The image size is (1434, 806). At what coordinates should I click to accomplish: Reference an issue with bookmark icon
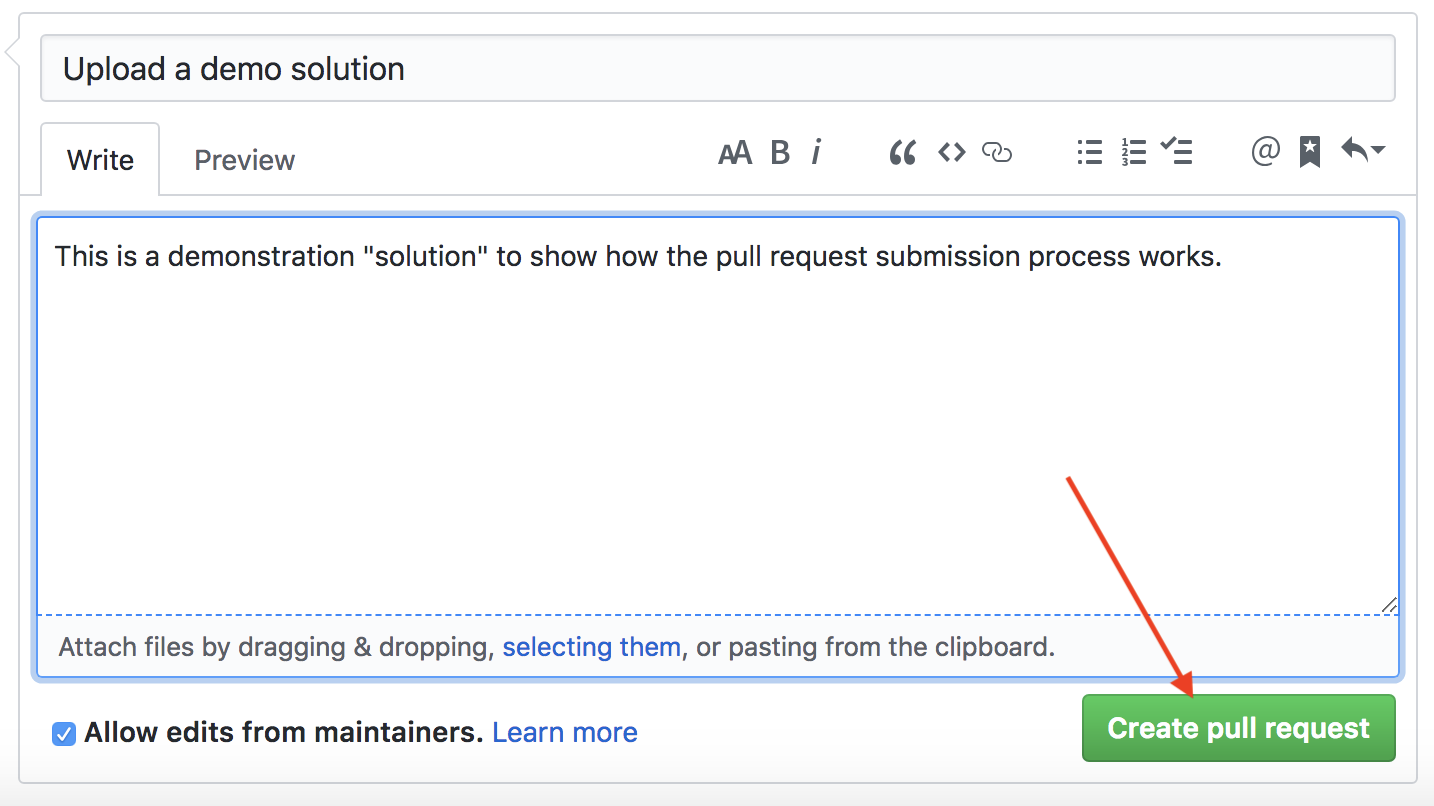[1310, 153]
